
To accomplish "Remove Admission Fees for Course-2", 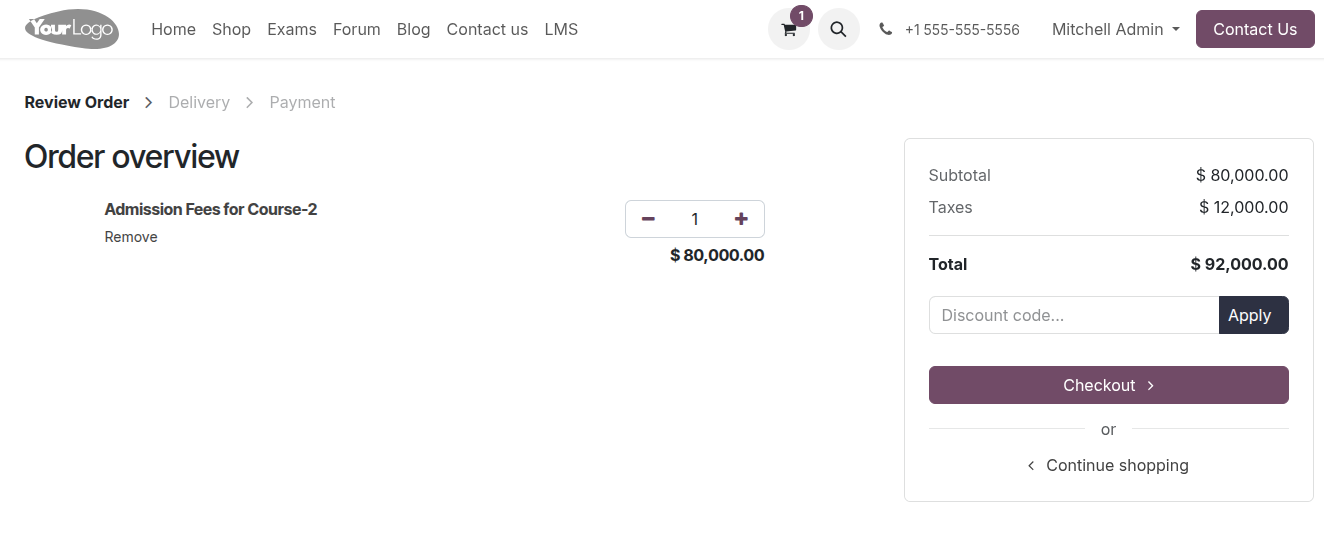I will [x=131, y=237].
